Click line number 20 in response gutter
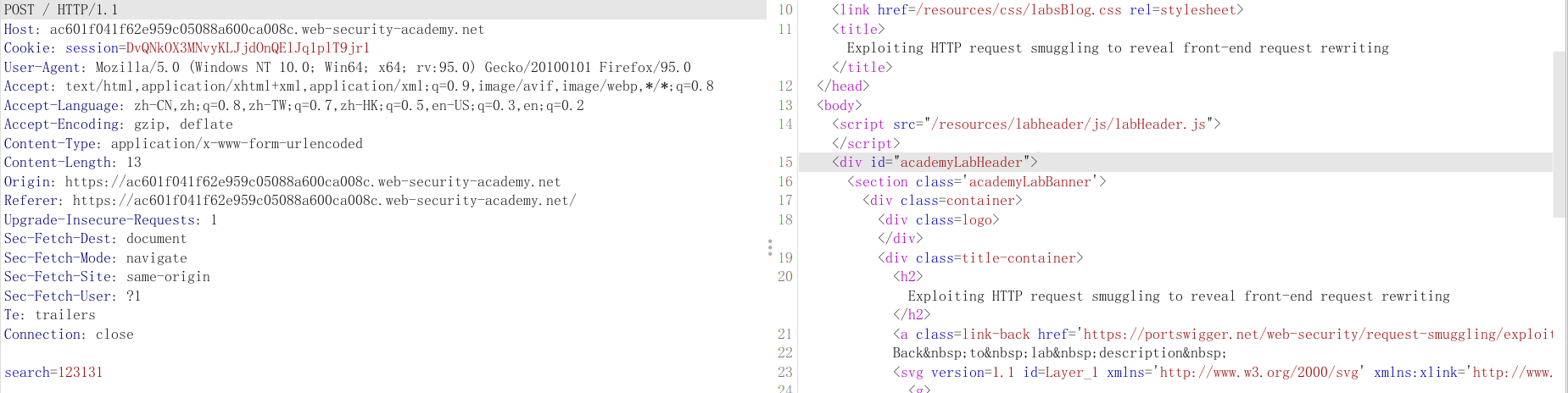1568x393 pixels. (785, 276)
